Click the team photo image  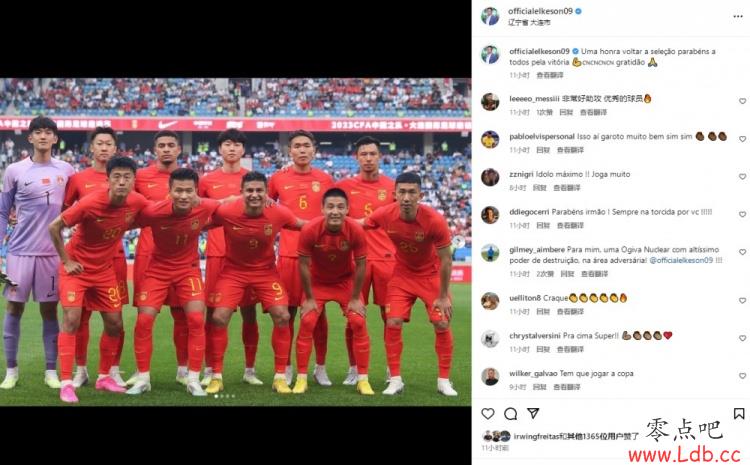tap(235, 242)
